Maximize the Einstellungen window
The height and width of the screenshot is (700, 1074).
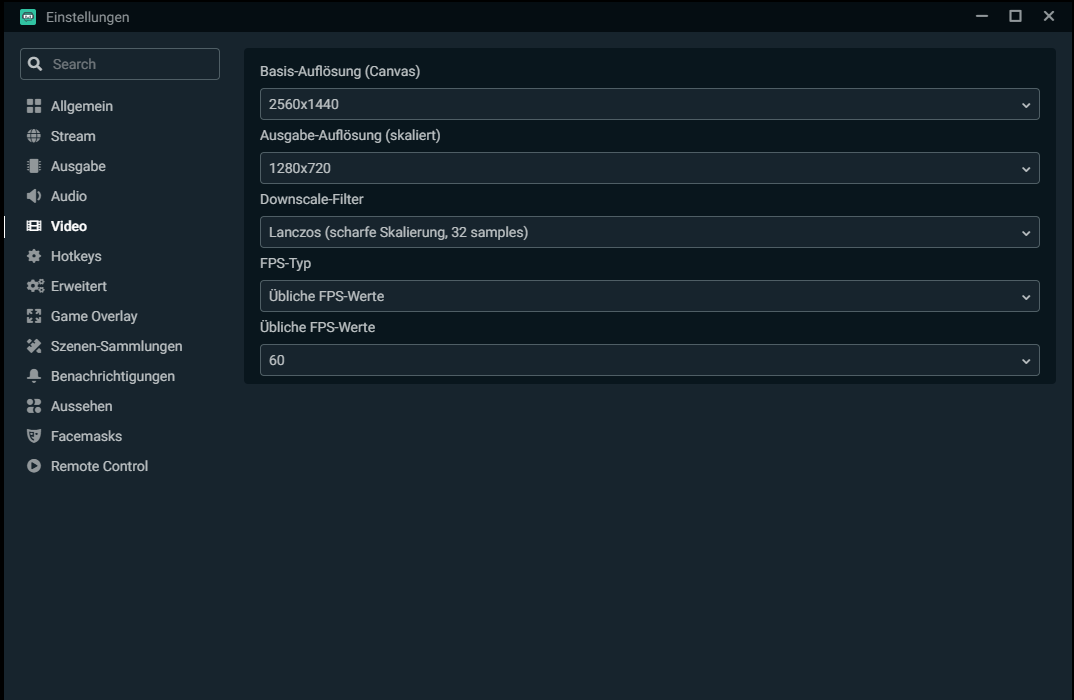1015,16
